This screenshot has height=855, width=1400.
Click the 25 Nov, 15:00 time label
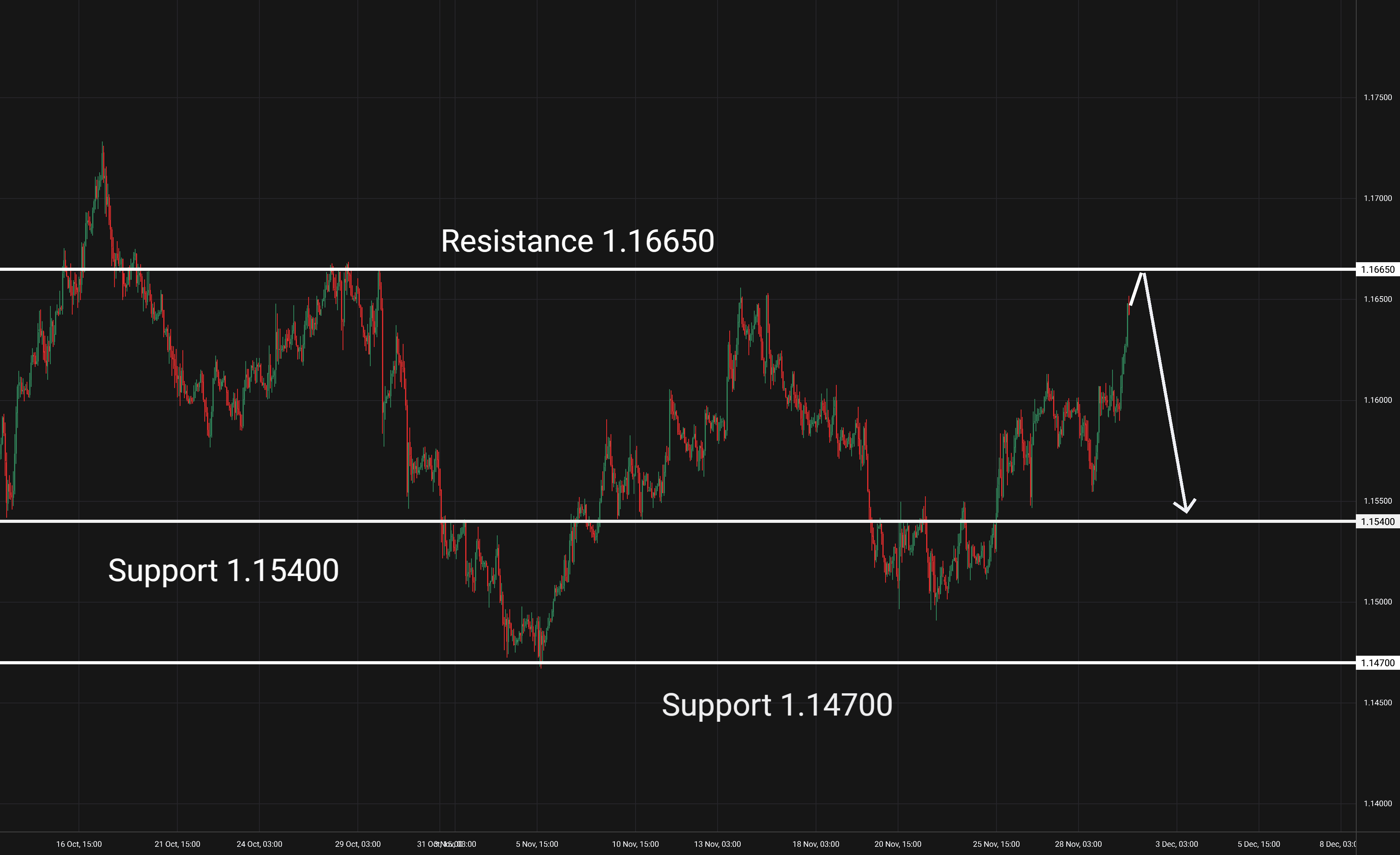pos(996,844)
